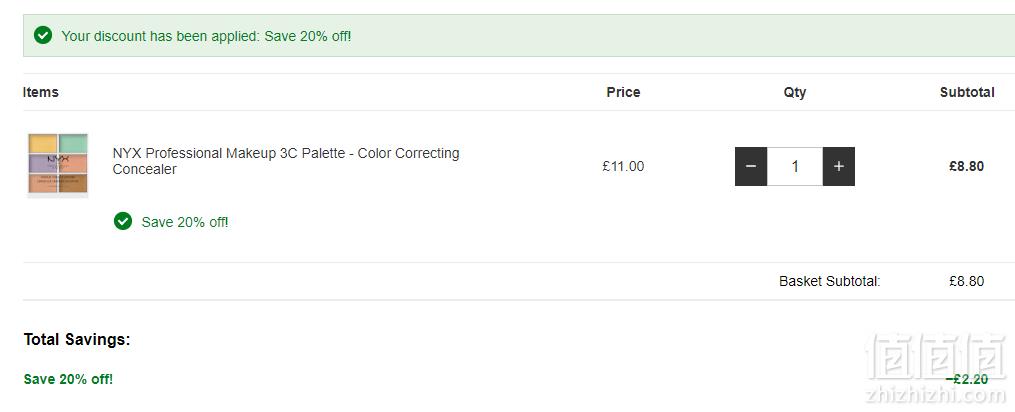Click the green checkmark in discount banner
Image resolution: width=1015 pixels, height=412 pixels.
[x=43, y=35]
